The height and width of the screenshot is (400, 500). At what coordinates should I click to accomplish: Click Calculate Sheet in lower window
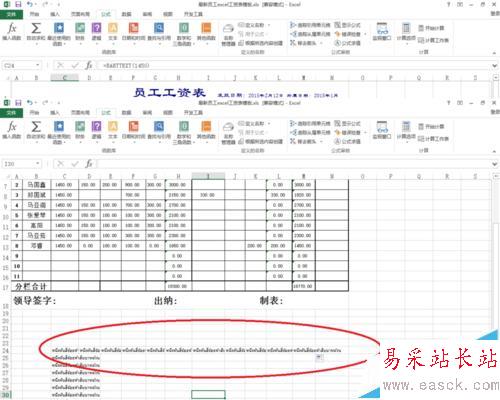(433, 138)
